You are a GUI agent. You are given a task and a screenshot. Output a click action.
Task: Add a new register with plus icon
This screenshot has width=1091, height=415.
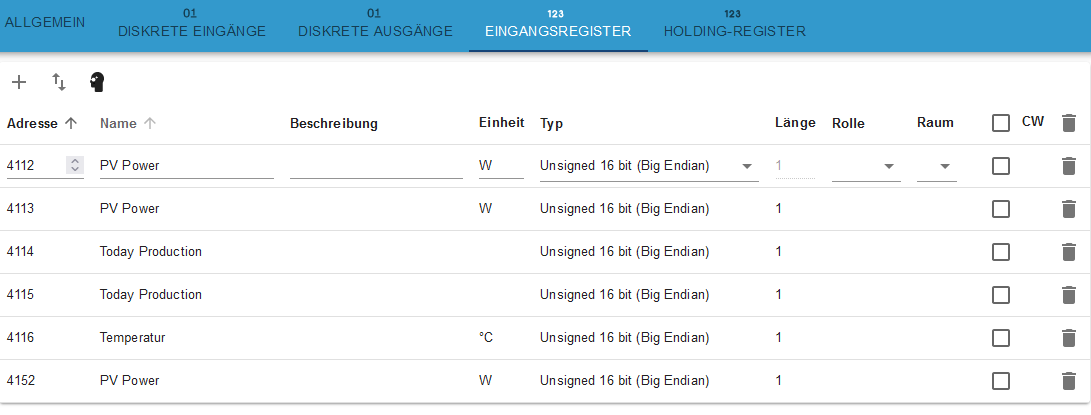(19, 82)
